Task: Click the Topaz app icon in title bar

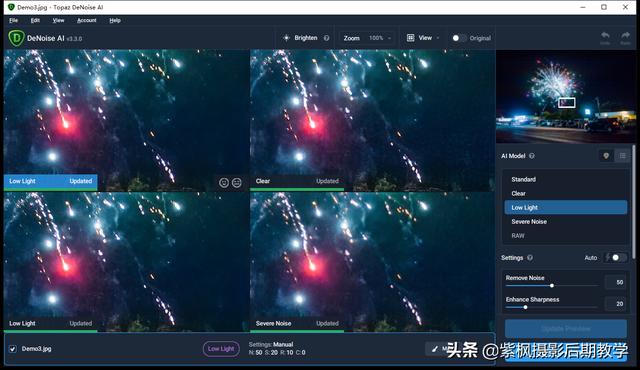Action: pos(11,7)
